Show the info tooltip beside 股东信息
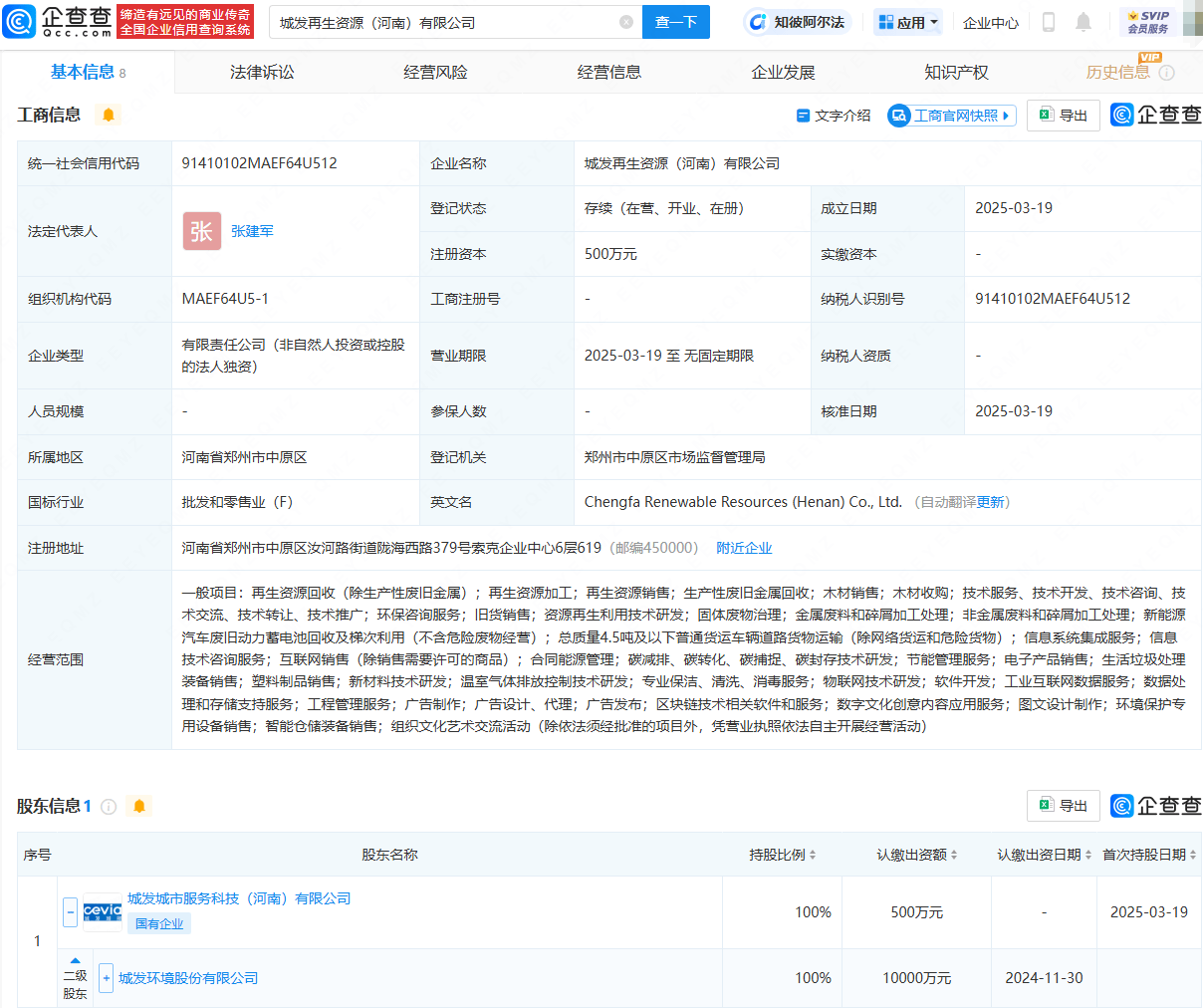 [109, 807]
